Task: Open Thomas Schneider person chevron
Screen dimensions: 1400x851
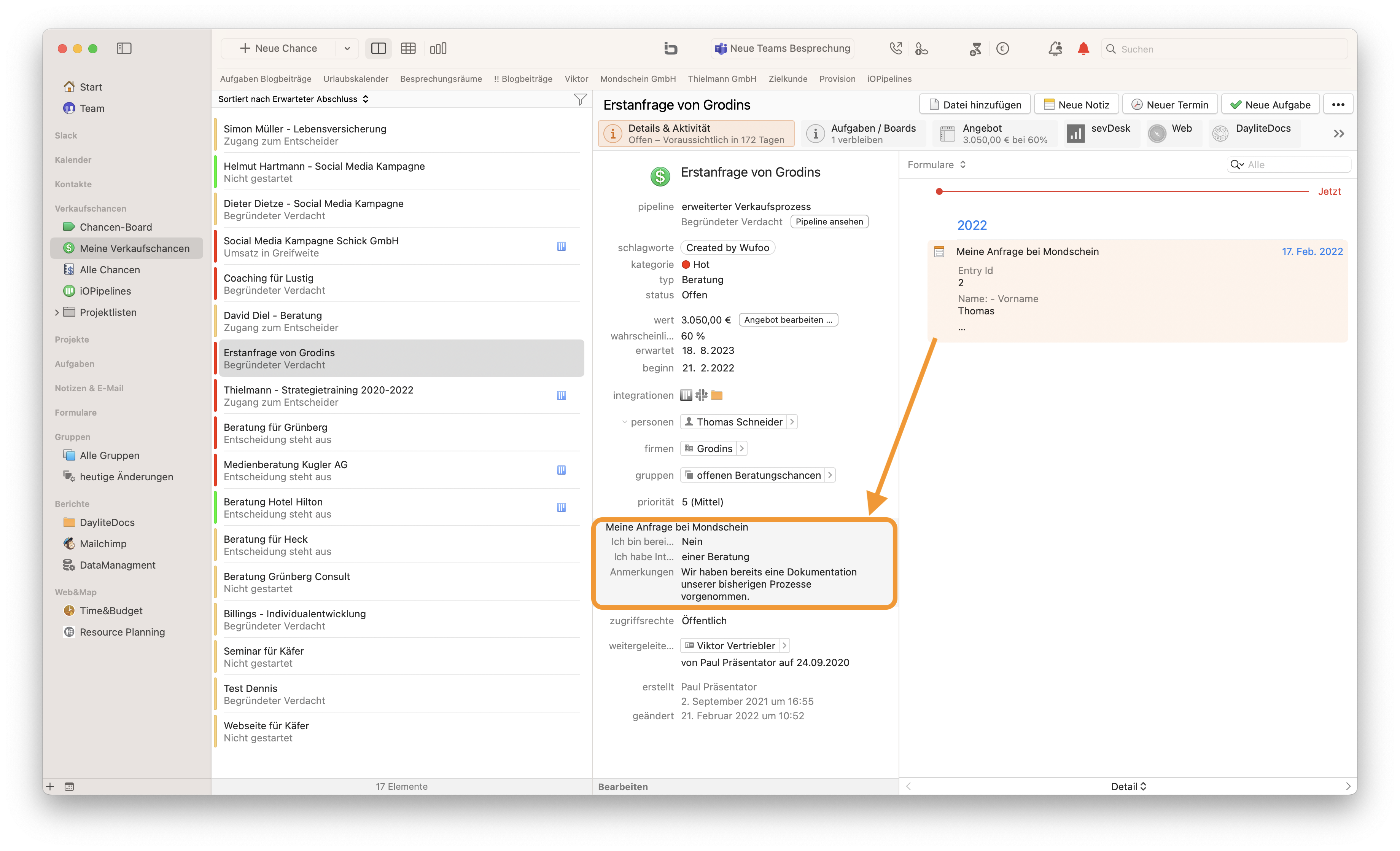Action: click(x=791, y=422)
